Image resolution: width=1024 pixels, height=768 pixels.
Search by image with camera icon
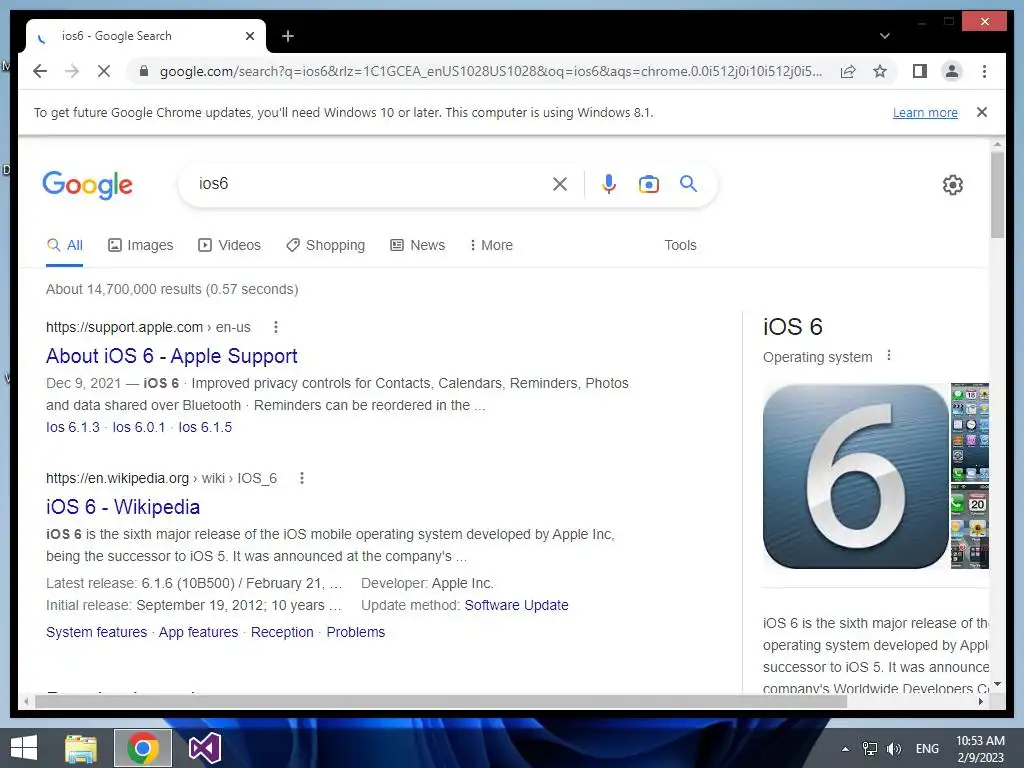648,184
